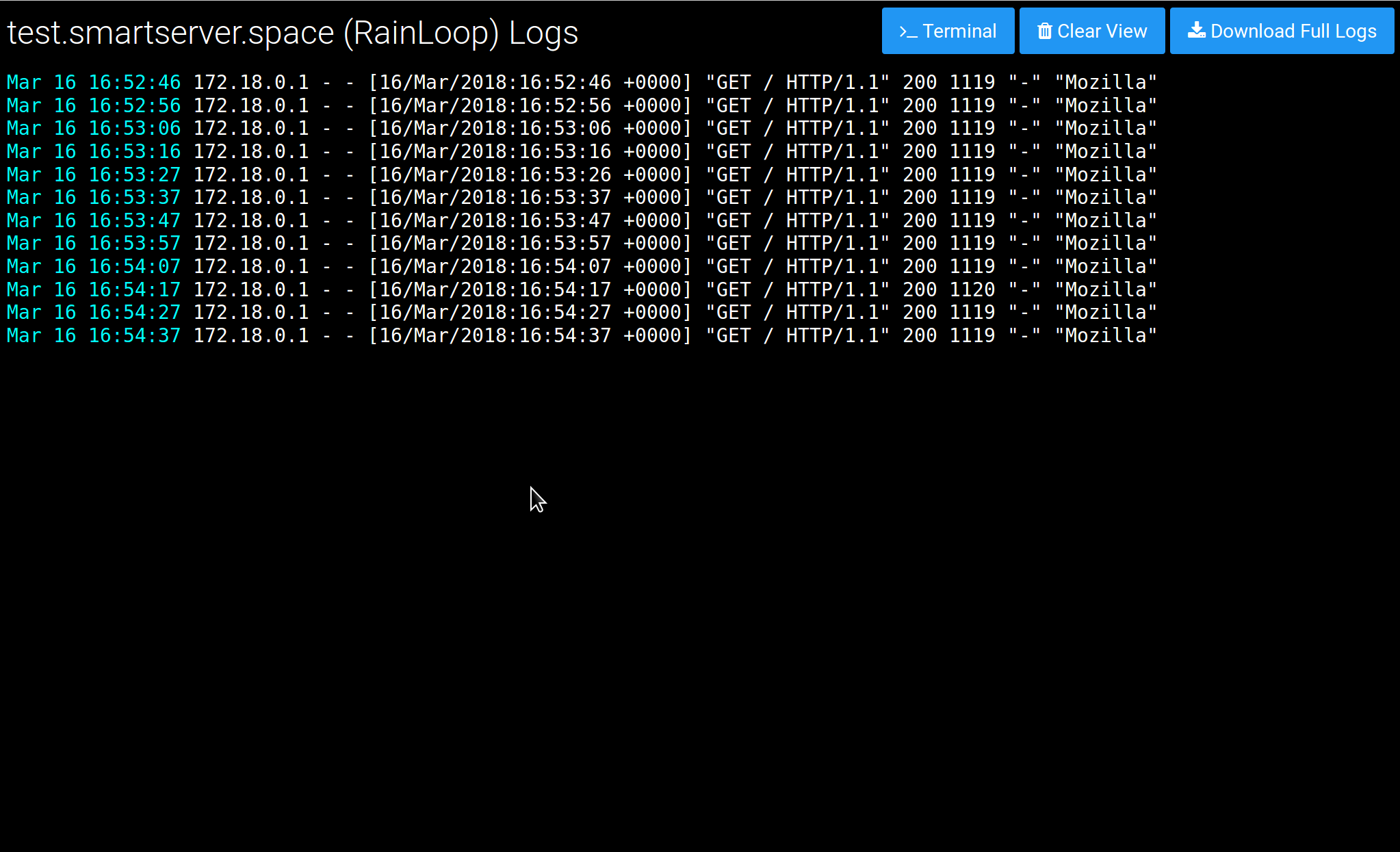Click the Terminal prompt icon
The height and width of the screenshot is (852, 1400).
point(908,31)
